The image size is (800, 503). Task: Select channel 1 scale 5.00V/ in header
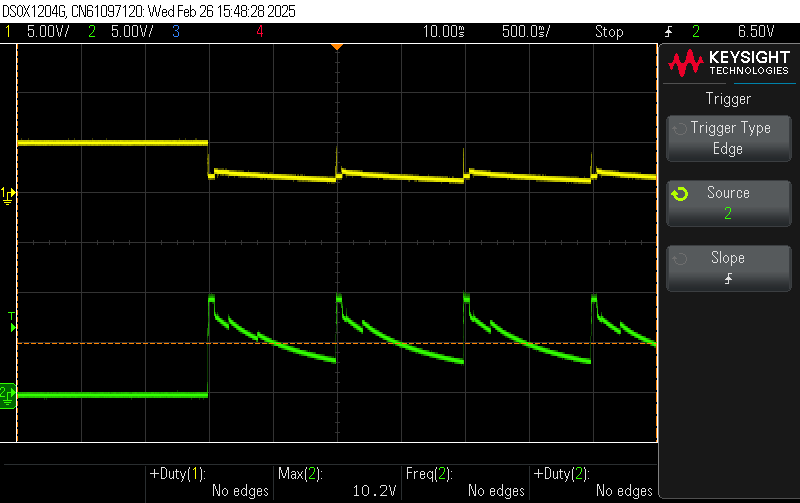tap(48, 32)
